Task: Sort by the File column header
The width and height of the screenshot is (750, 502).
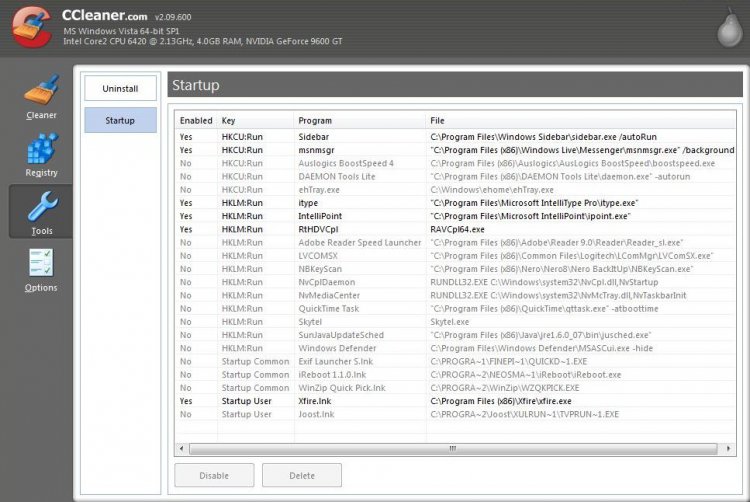Action: [581, 120]
